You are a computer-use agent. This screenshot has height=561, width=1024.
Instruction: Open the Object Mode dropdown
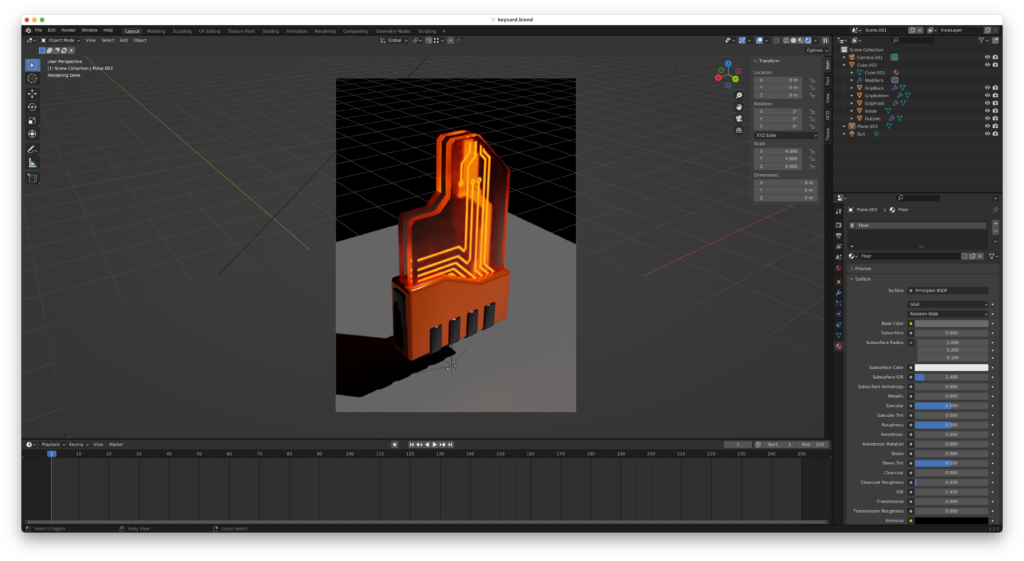tap(60, 40)
